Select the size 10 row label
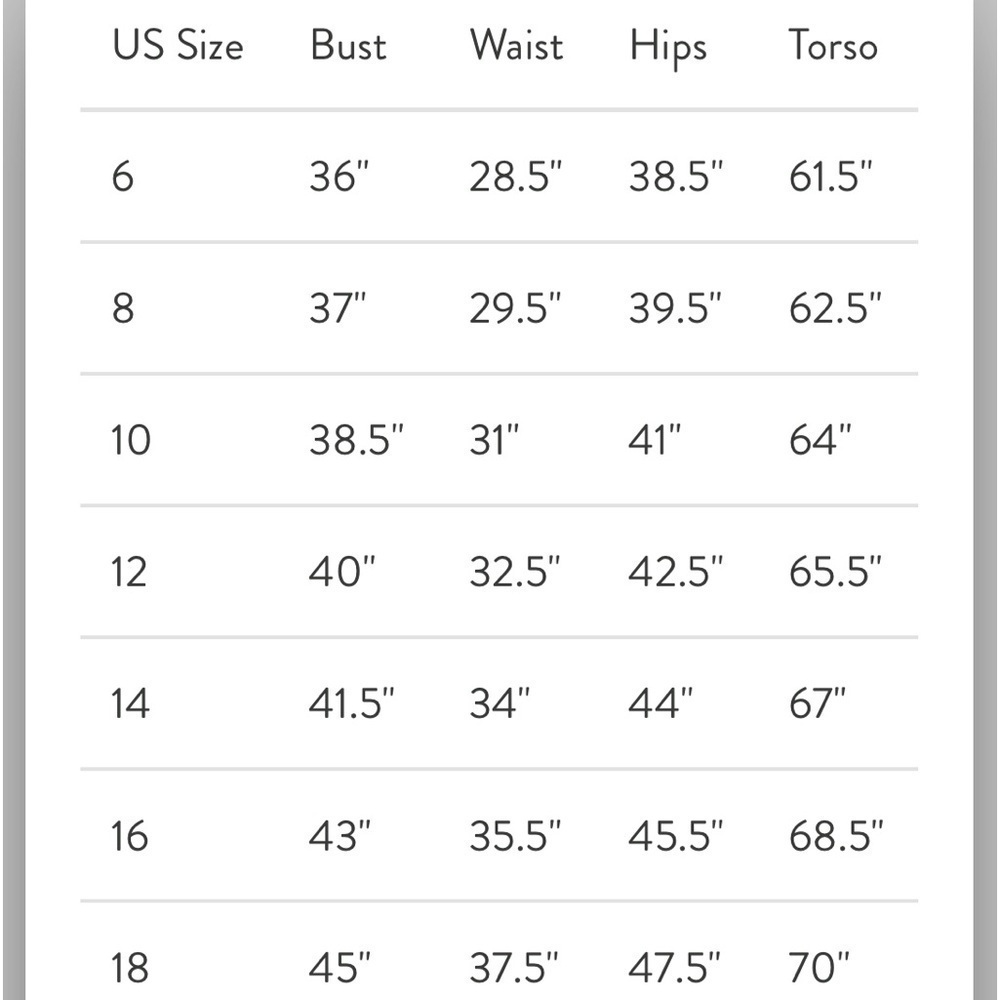 [x=131, y=440]
